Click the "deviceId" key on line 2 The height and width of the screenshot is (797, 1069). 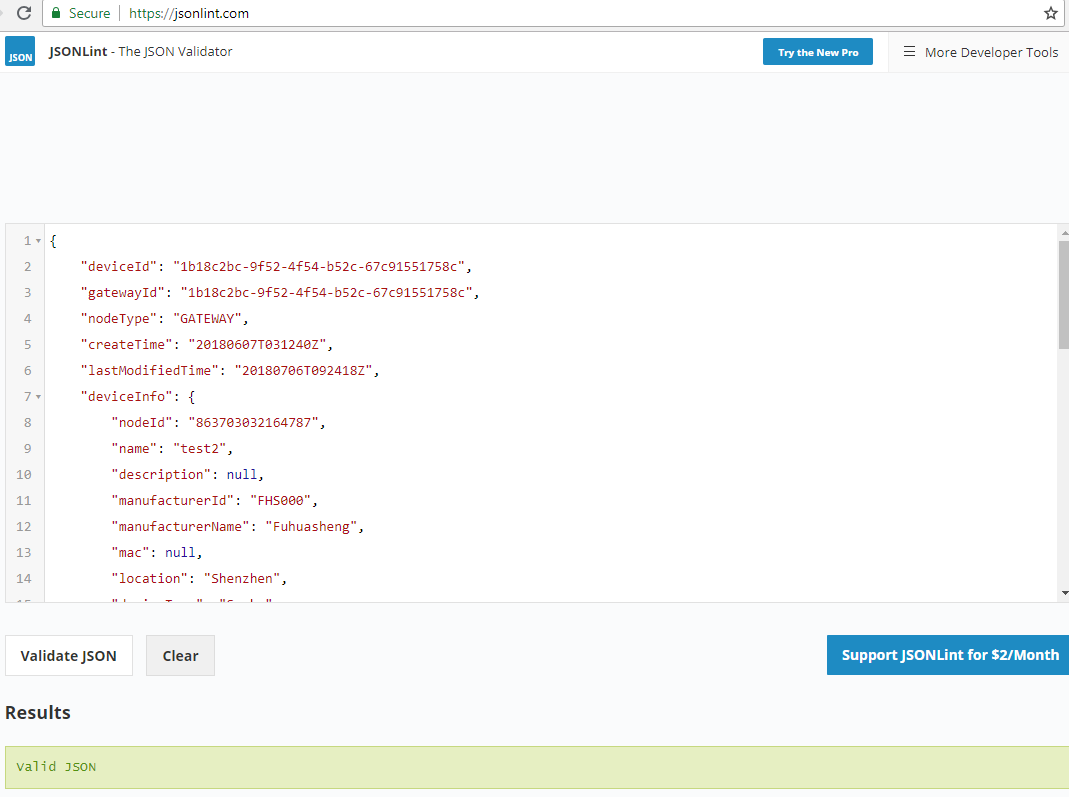tap(119, 267)
